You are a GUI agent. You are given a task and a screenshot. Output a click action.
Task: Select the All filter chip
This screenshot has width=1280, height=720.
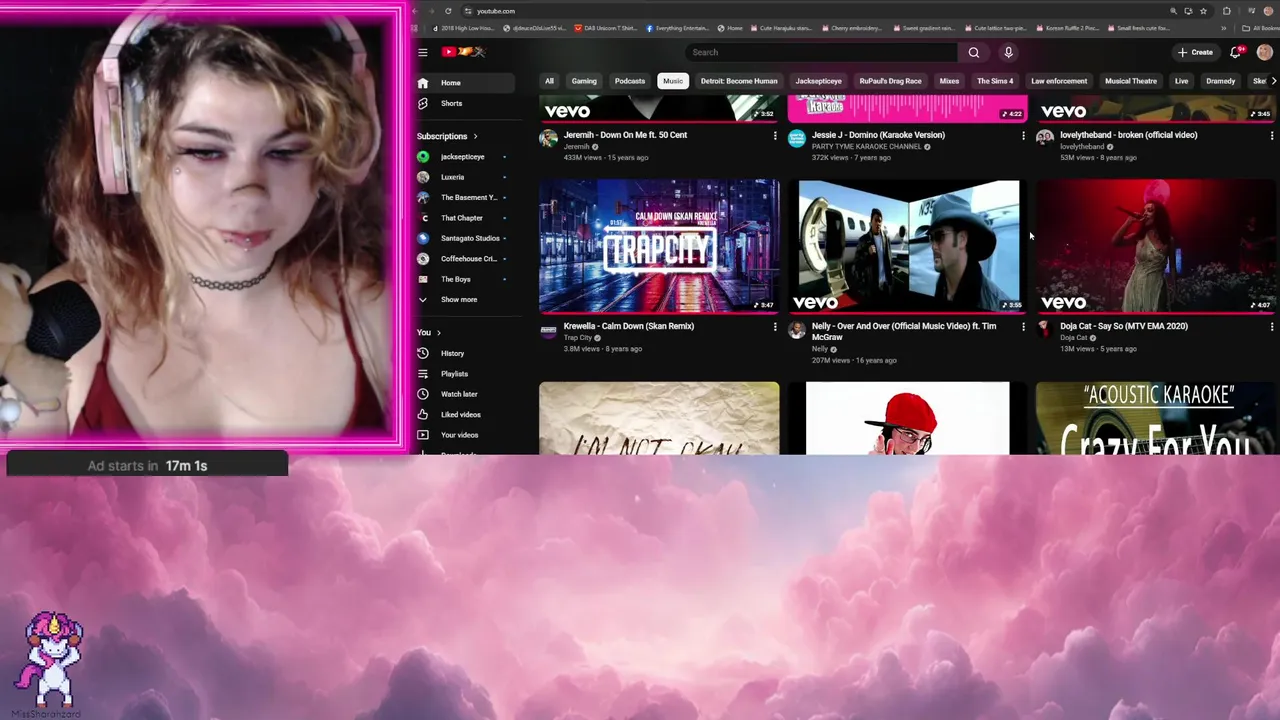coord(549,81)
